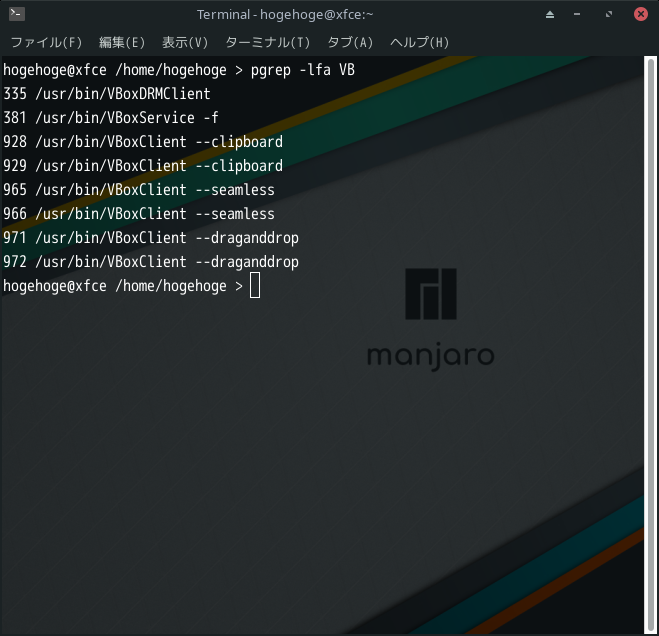Screen dimensions: 659x636
Task: Click the line 966 VBoxClient --seamless
Action: (139, 214)
